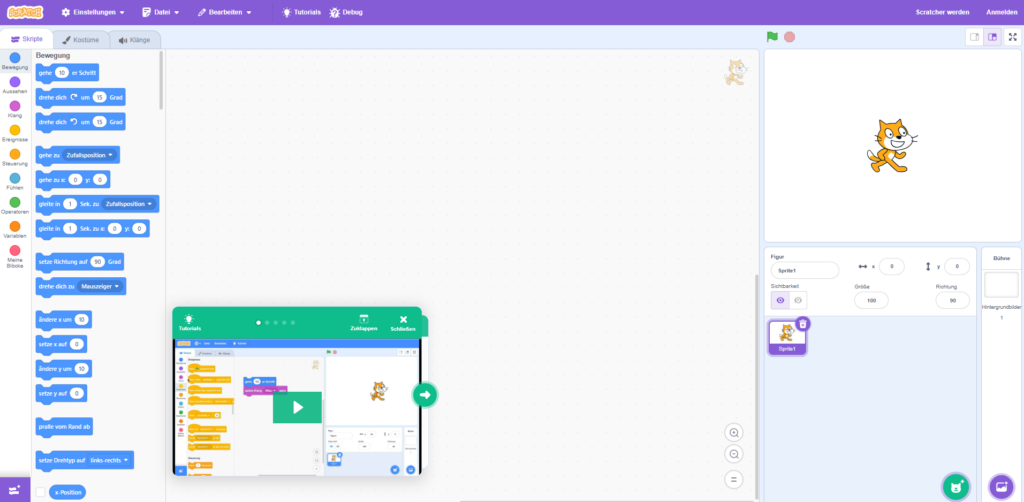Open the Datei menu
Viewport: 1024px width, 502px height.
[161, 12]
